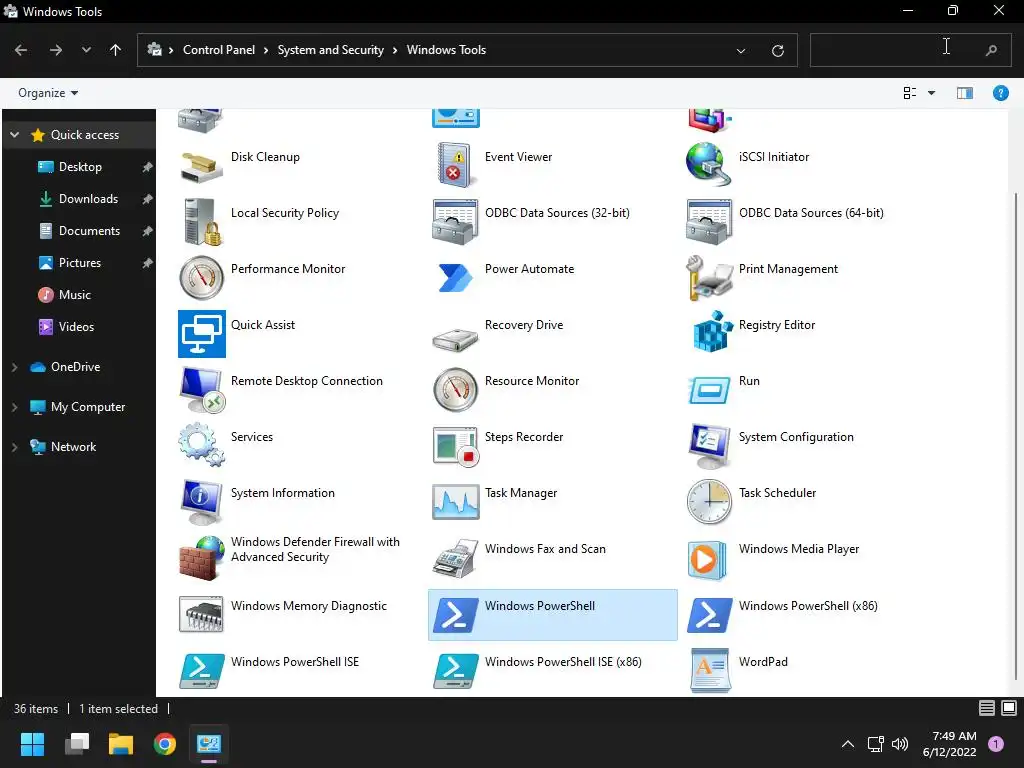Select the System Configuration icon
This screenshot has width=1024, height=768.
pyautogui.click(x=709, y=446)
